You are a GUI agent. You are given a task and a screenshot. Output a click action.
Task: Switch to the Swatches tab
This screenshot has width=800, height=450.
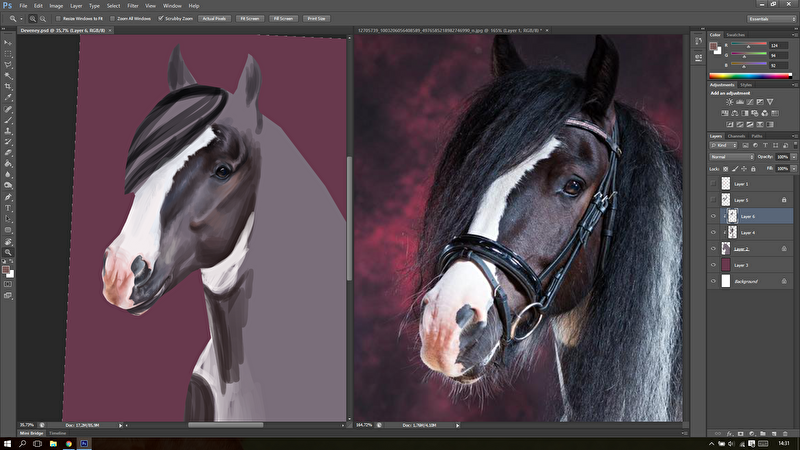point(736,35)
